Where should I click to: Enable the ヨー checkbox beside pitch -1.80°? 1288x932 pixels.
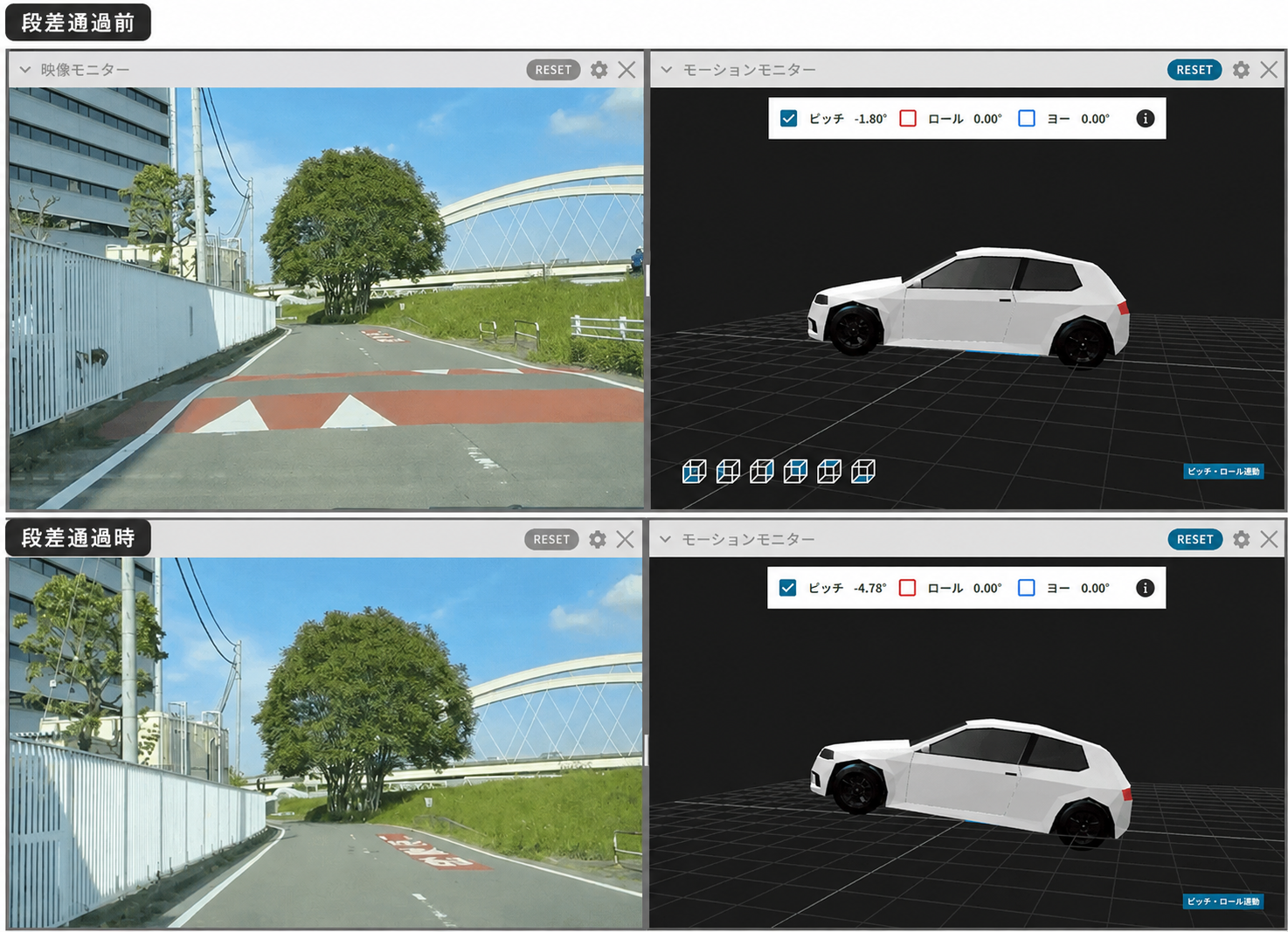point(1027,119)
